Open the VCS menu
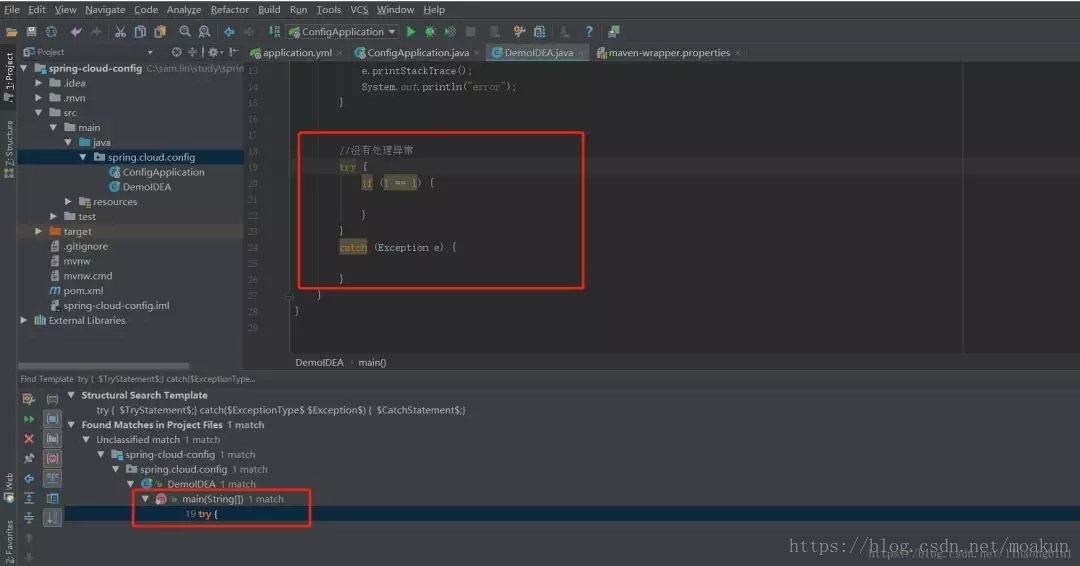This screenshot has height=566, width=1080. click(359, 10)
